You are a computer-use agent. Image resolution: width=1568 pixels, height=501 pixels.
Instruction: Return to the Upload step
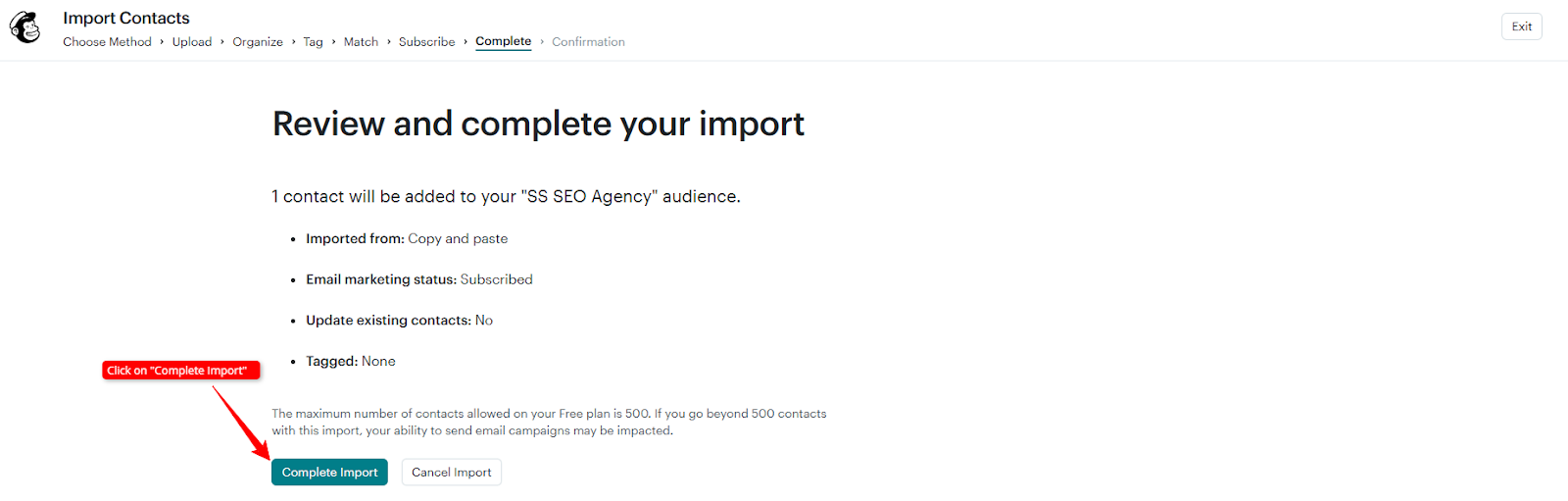[x=192, y=42]
